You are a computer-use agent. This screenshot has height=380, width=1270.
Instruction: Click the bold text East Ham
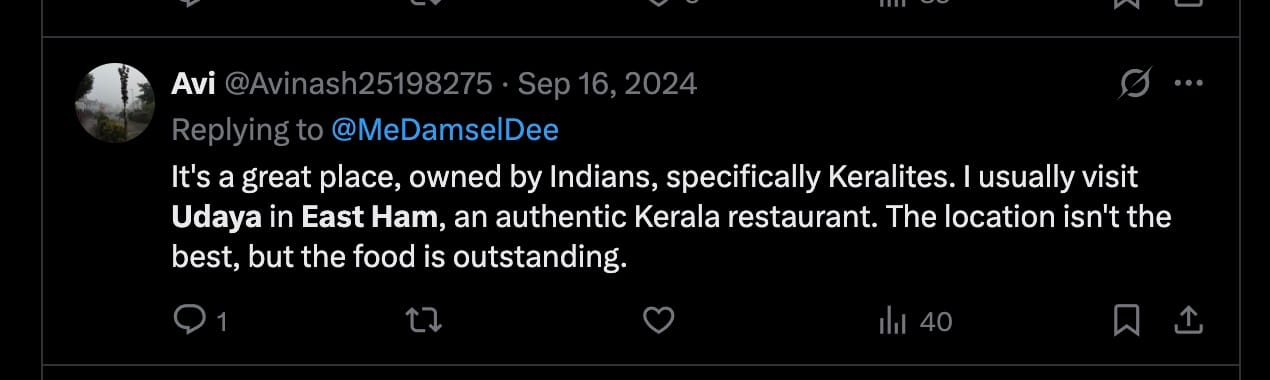pos(370,217)
